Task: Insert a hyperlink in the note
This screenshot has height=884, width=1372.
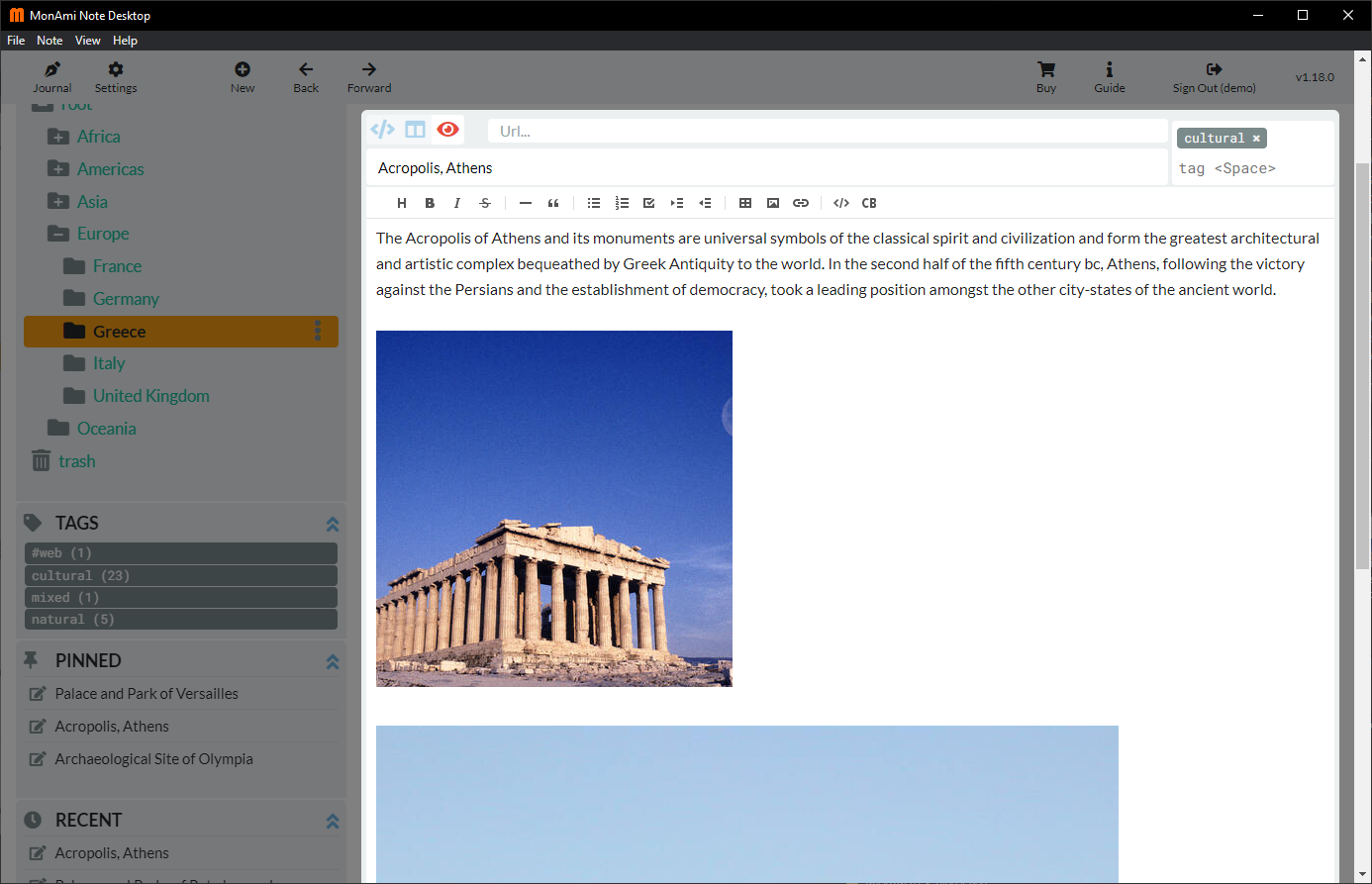Action: 801,203
